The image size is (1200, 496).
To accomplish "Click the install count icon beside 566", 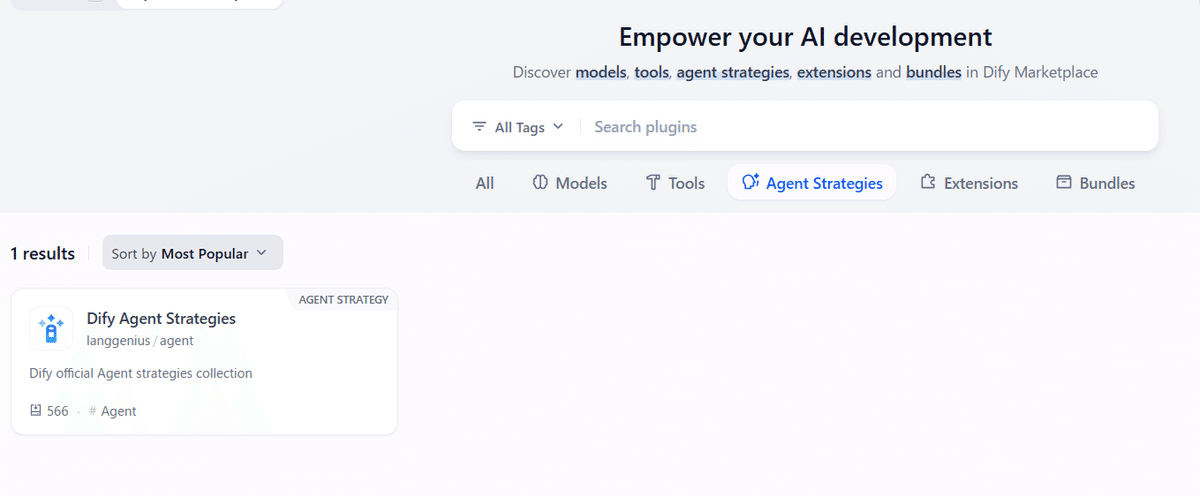I will 35,411.
